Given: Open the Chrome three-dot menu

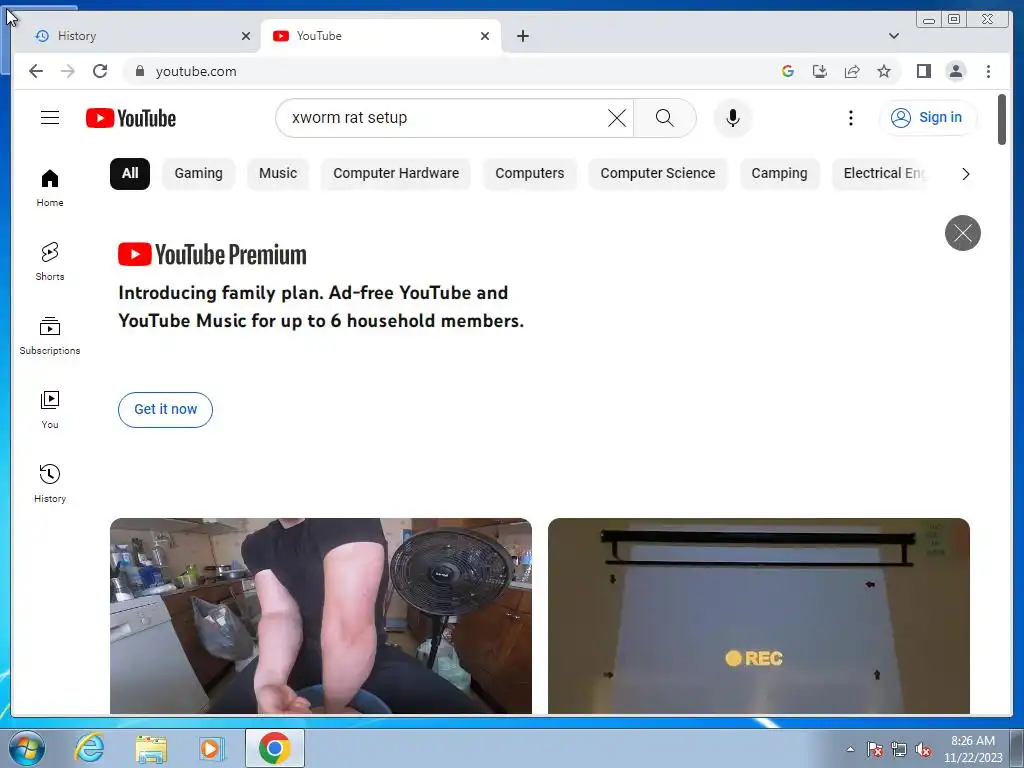Looking at the screenshot, I should point(988,71).
